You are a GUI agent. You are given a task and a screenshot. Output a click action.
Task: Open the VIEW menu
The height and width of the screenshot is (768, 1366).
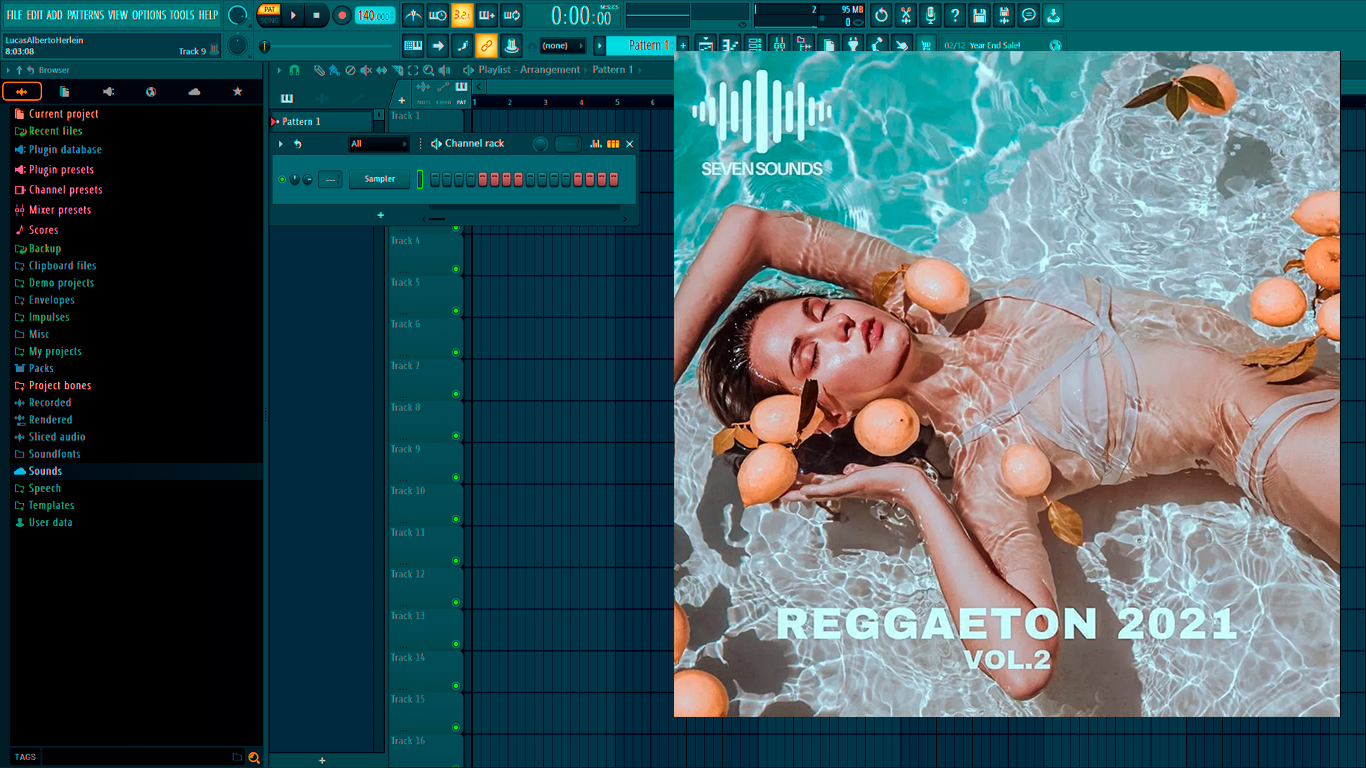point(118,15)
